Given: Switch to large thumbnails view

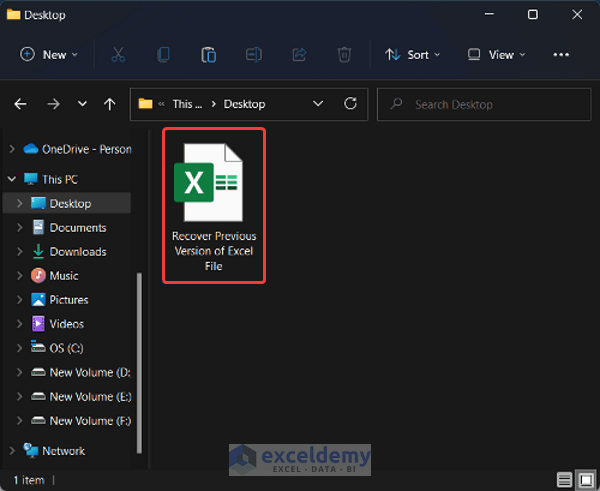Looking at the screenshot, I should click(586, 480).
